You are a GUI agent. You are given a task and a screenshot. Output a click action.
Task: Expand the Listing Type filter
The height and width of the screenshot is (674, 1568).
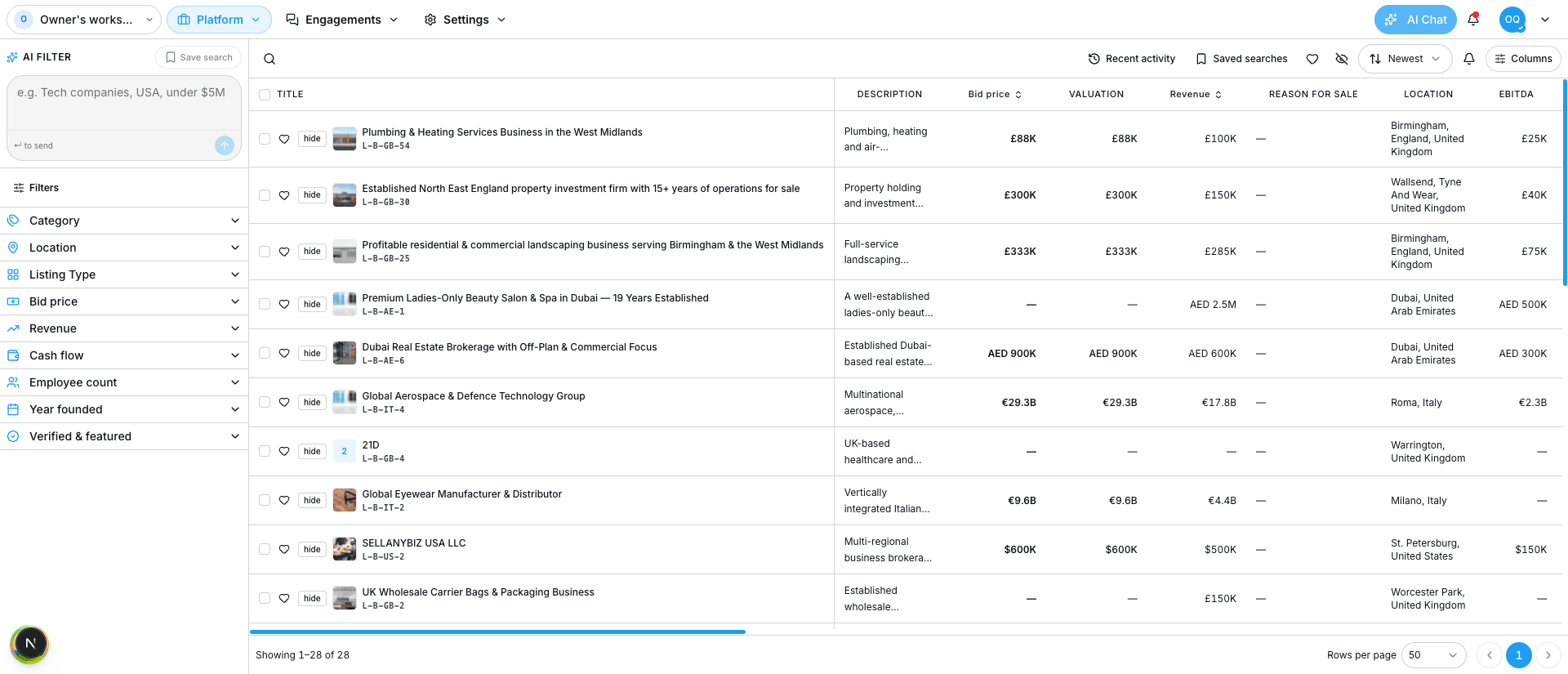click(x=124, y=275)
